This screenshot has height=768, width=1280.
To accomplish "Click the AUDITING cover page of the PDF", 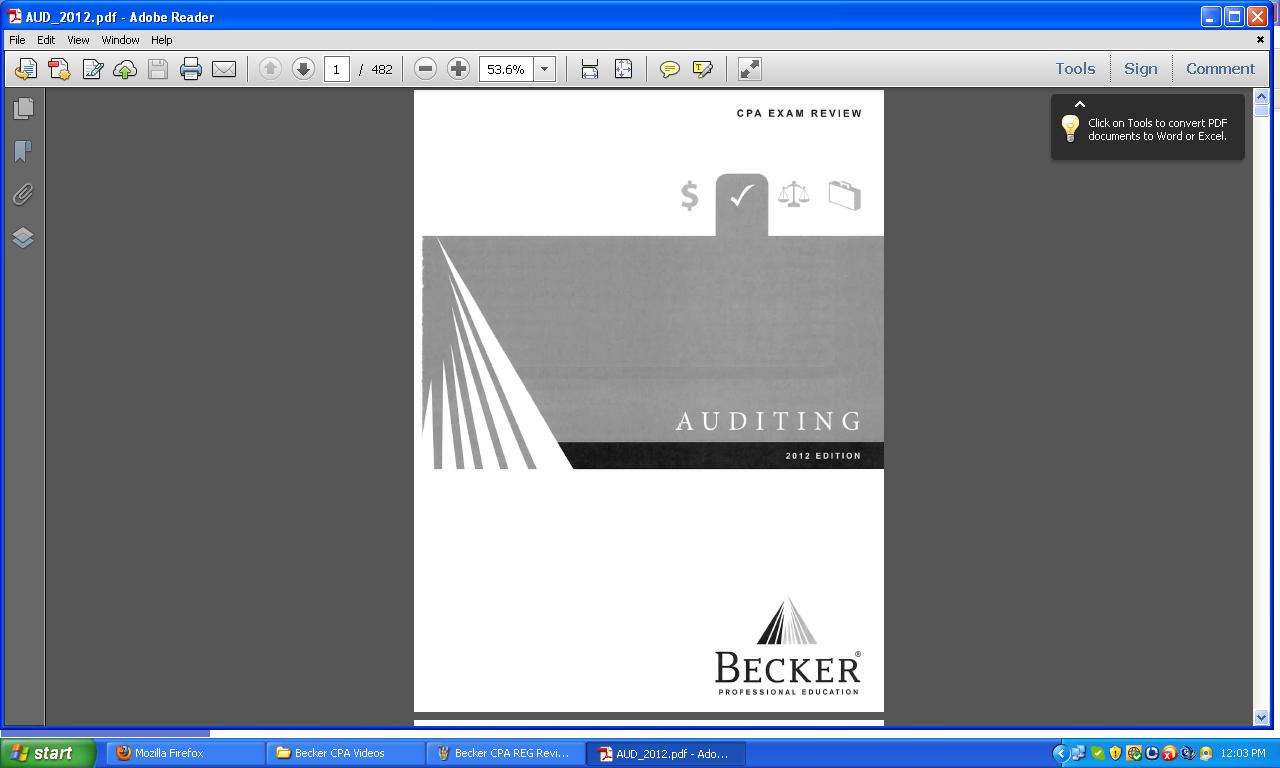I will 649,401.
